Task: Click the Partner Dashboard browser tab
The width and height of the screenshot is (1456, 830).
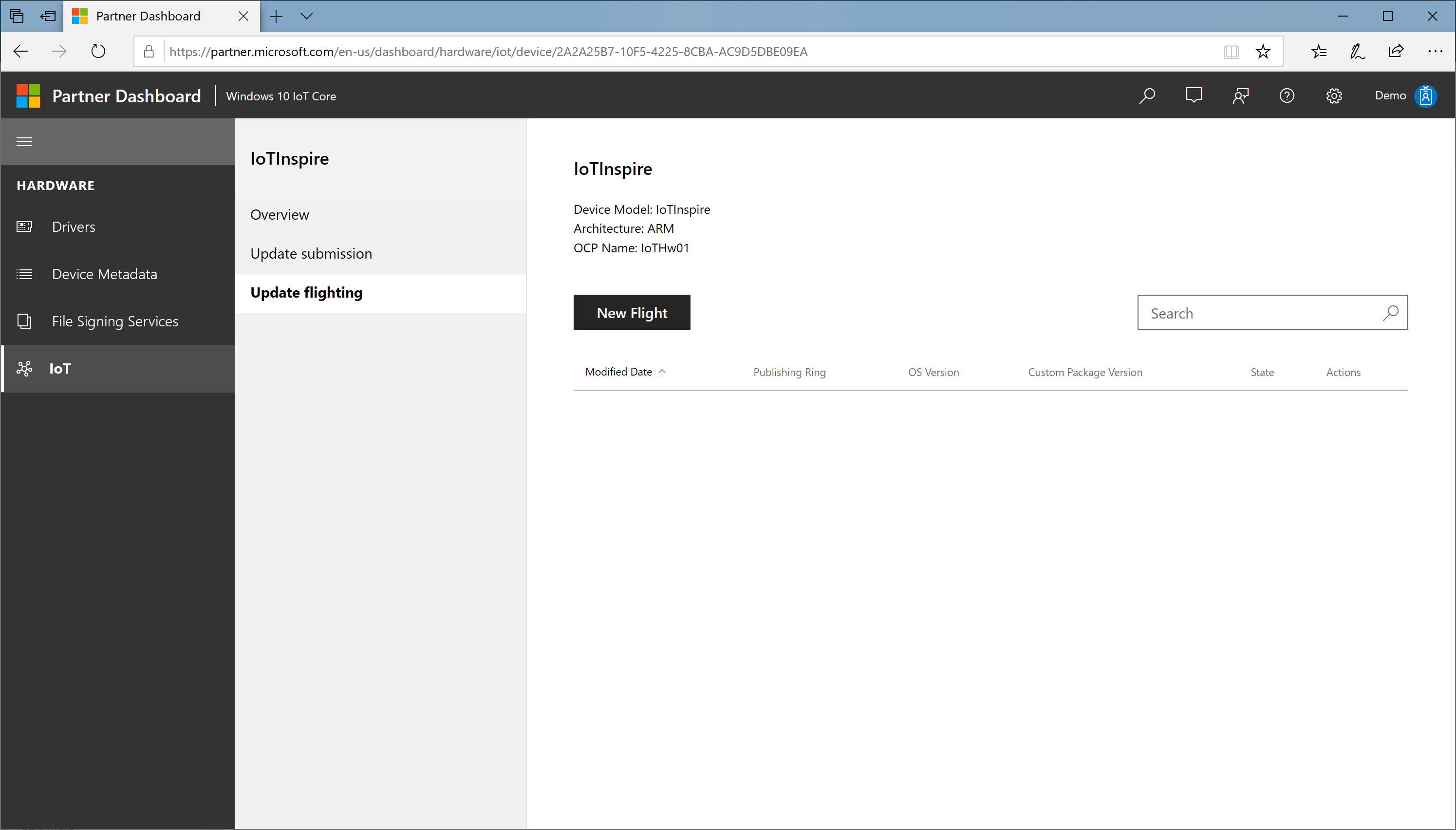Action: point(160,15)
